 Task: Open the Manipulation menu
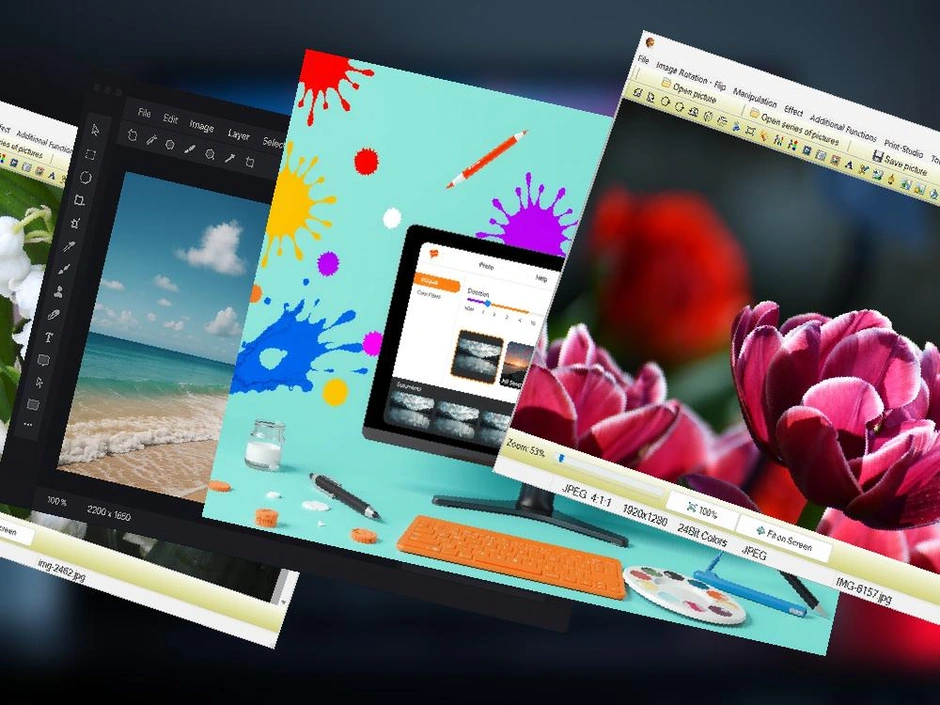point(757,98)
